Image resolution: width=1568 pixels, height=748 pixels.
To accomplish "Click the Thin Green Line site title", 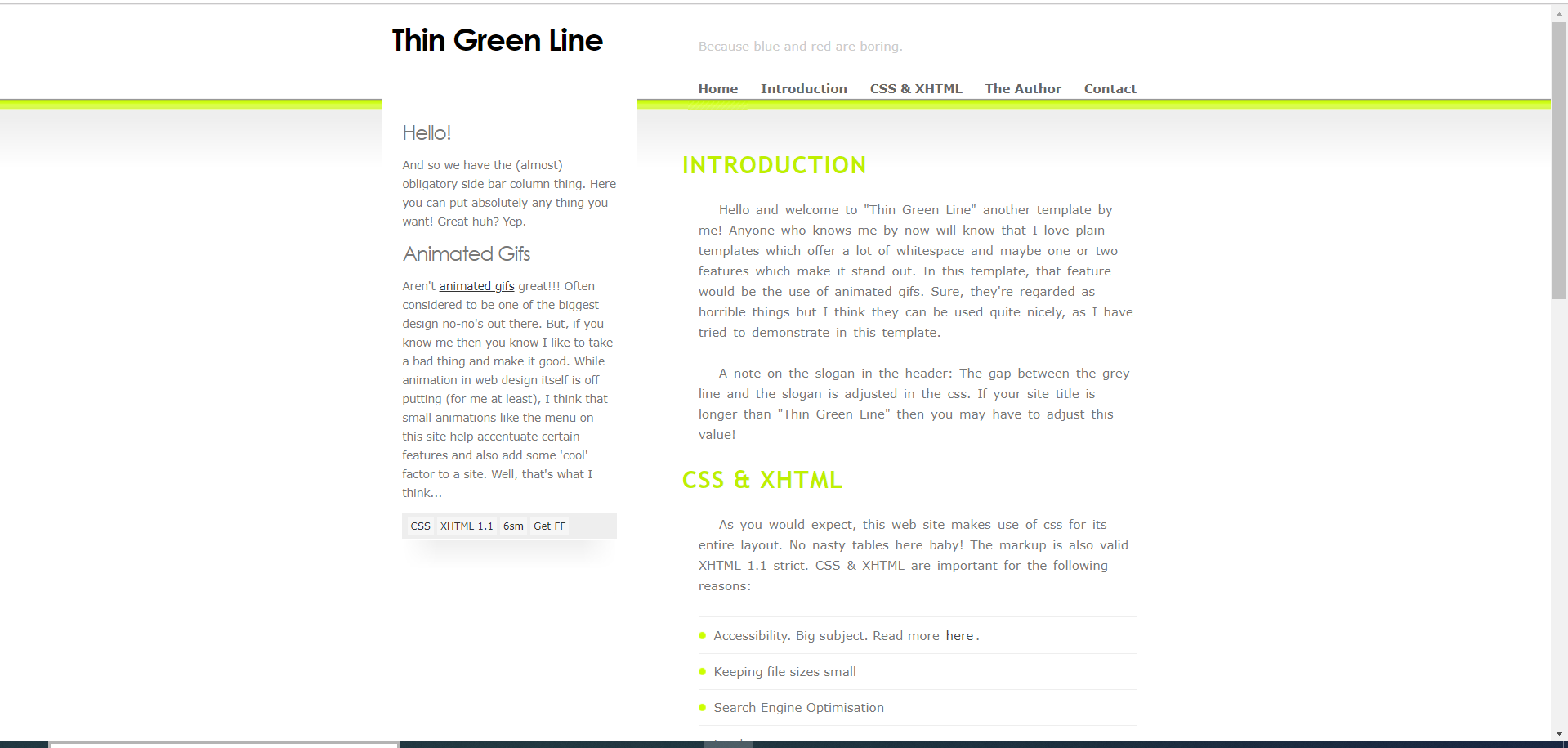I will [x=497, y=40].
